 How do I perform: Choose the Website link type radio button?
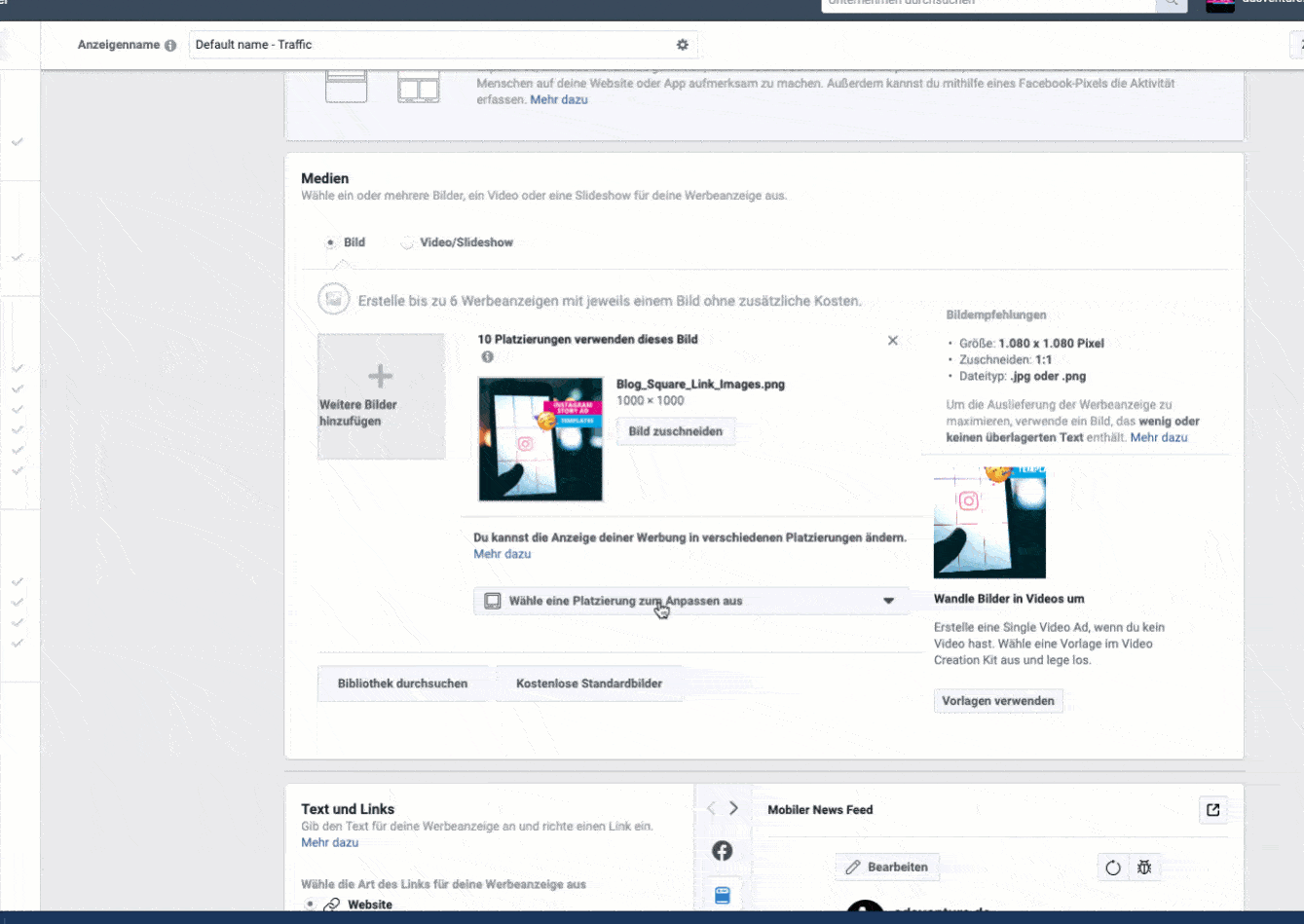point(310,905)
